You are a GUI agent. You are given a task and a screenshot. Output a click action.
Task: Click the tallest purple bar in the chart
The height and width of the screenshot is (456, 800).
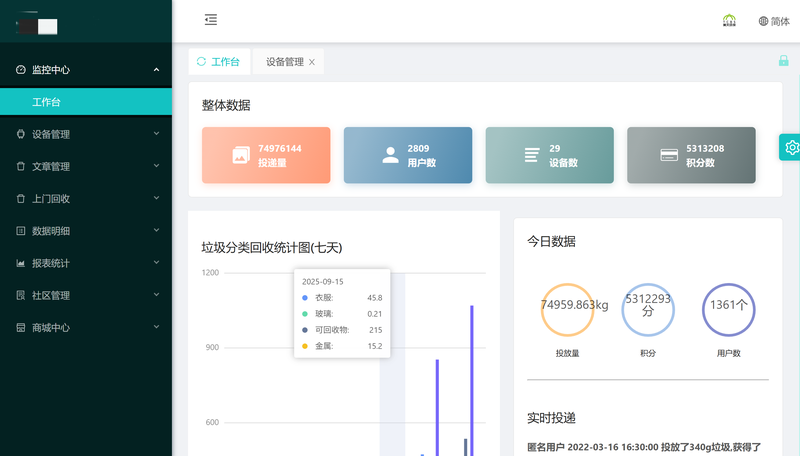pos(472,381)
